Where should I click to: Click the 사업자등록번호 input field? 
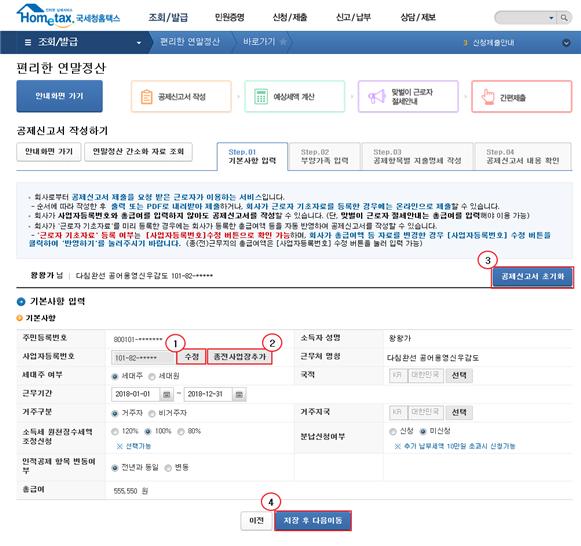pyautogui.click(x=143, y=357)
